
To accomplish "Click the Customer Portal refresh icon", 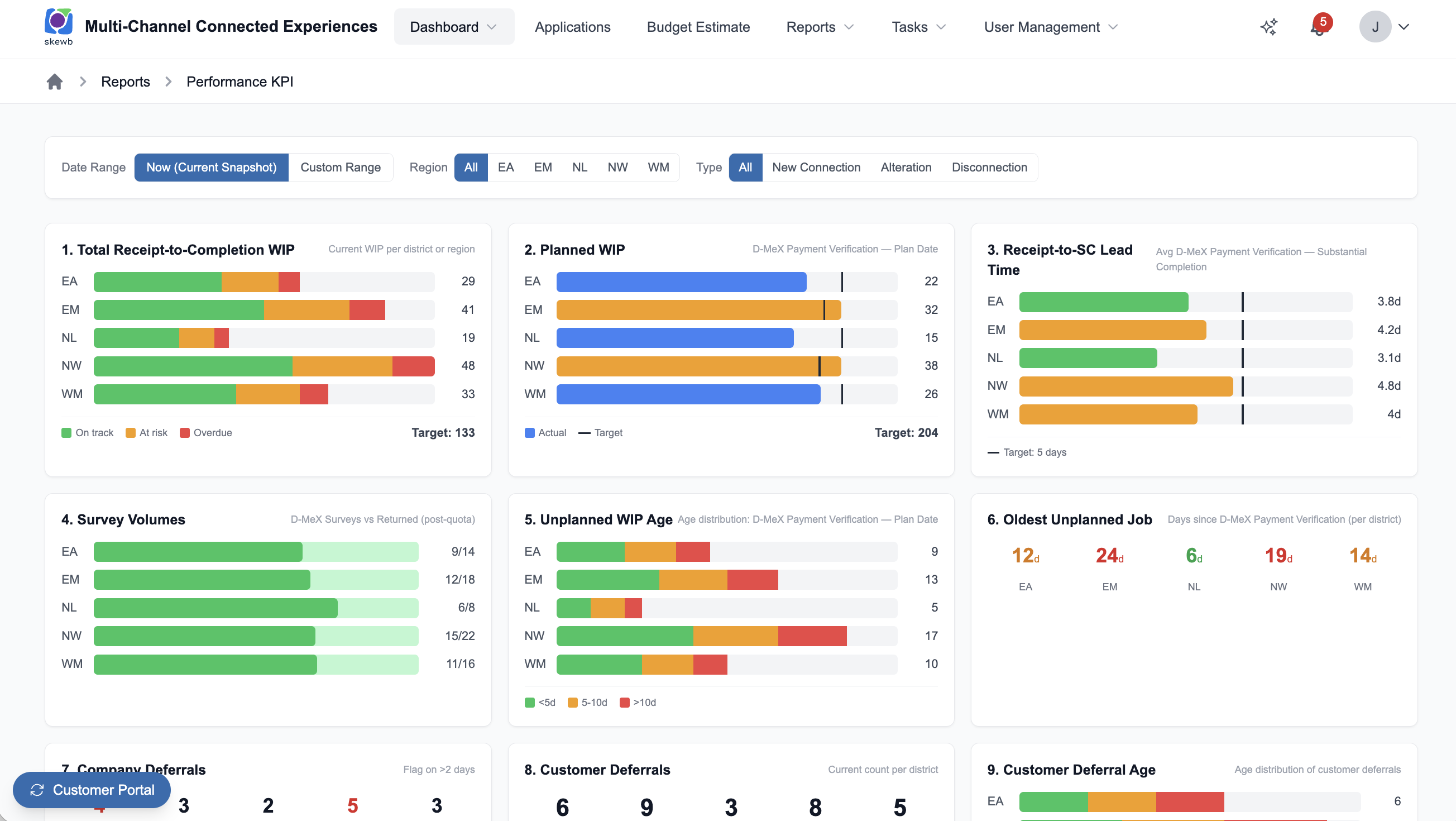I will point(37,790).
